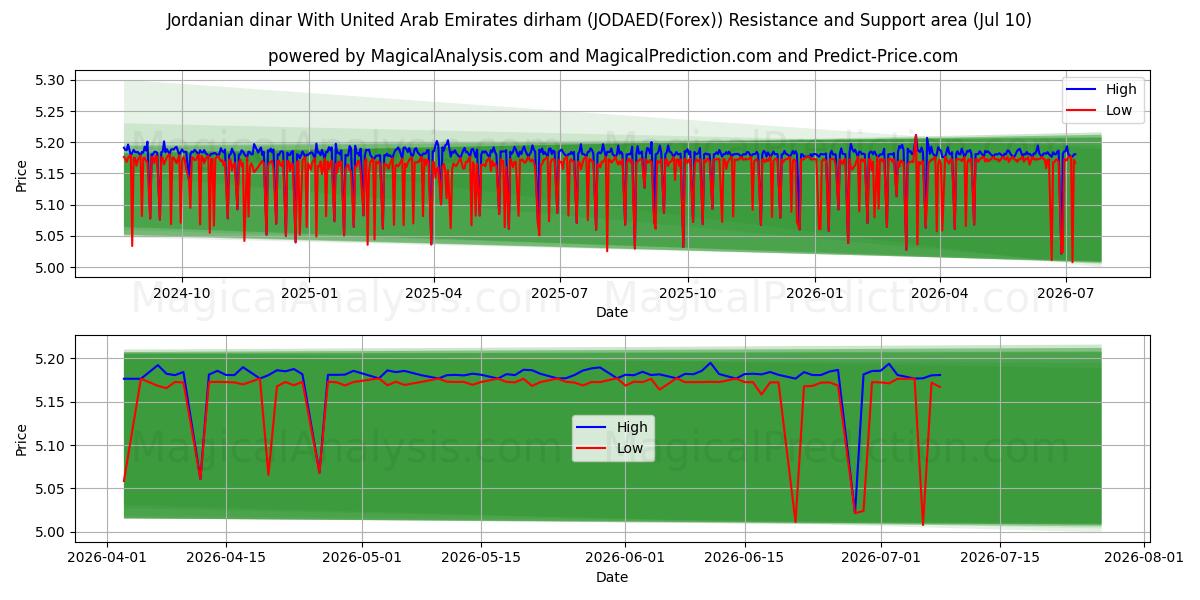Viewport: 1200px width, 600px height.
Task: Select 5.05 price tick in the April–August 2026 chart
Action: coord(50,489)
